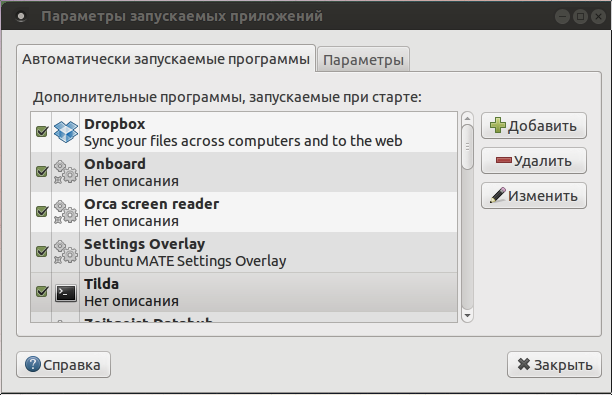Select the Dropbox entry name
The image size is (612, 395).
[x=115, y=124]
